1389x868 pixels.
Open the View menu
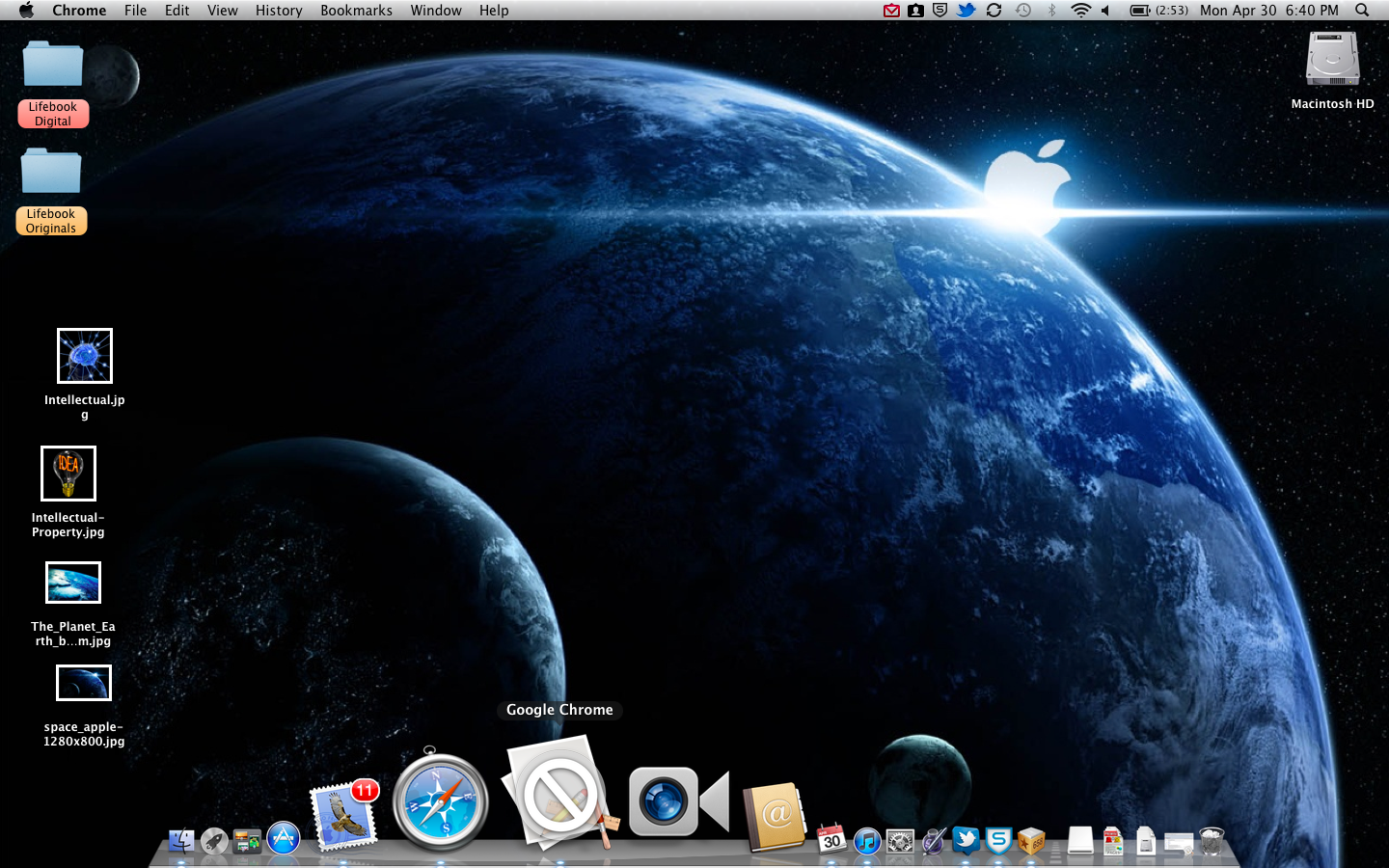coord(222,11)
